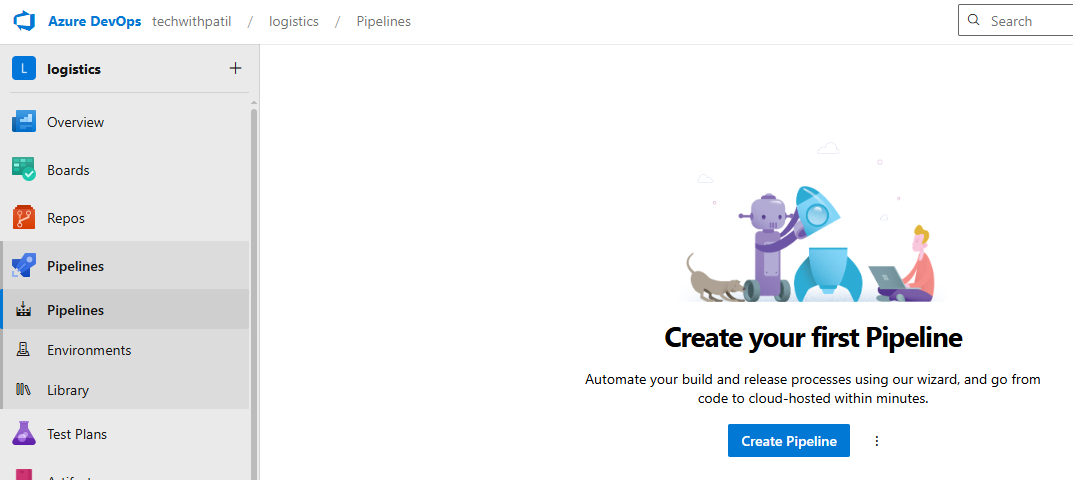
Task: Open more options beside Create Pipeline
Action: coord(877,441)
